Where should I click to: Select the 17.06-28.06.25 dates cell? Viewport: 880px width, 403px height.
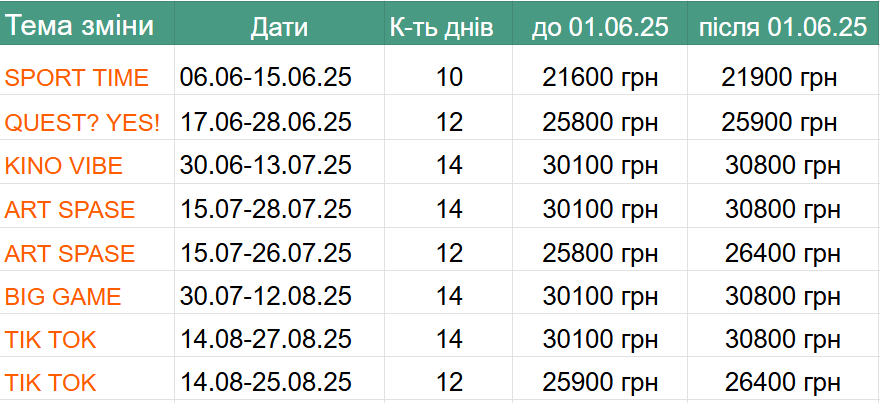[266, 122]
